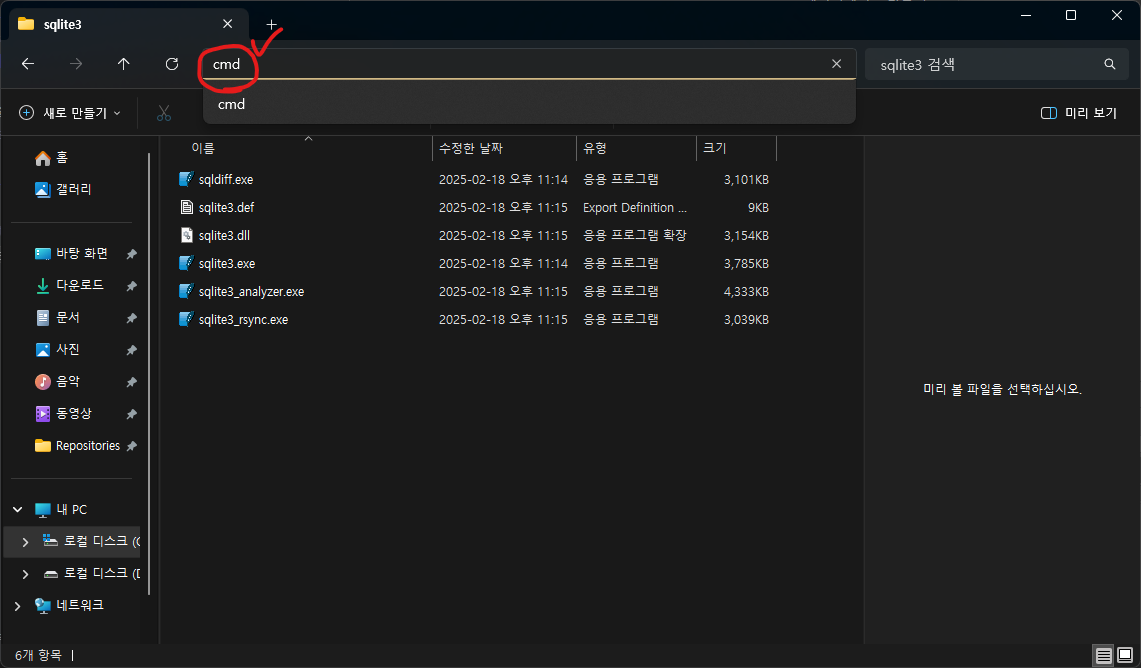Image resolution: width=1141 pixels, height=668 pixels.
Task: Click the cut scissors icon
Action: (x=164, y=113)
